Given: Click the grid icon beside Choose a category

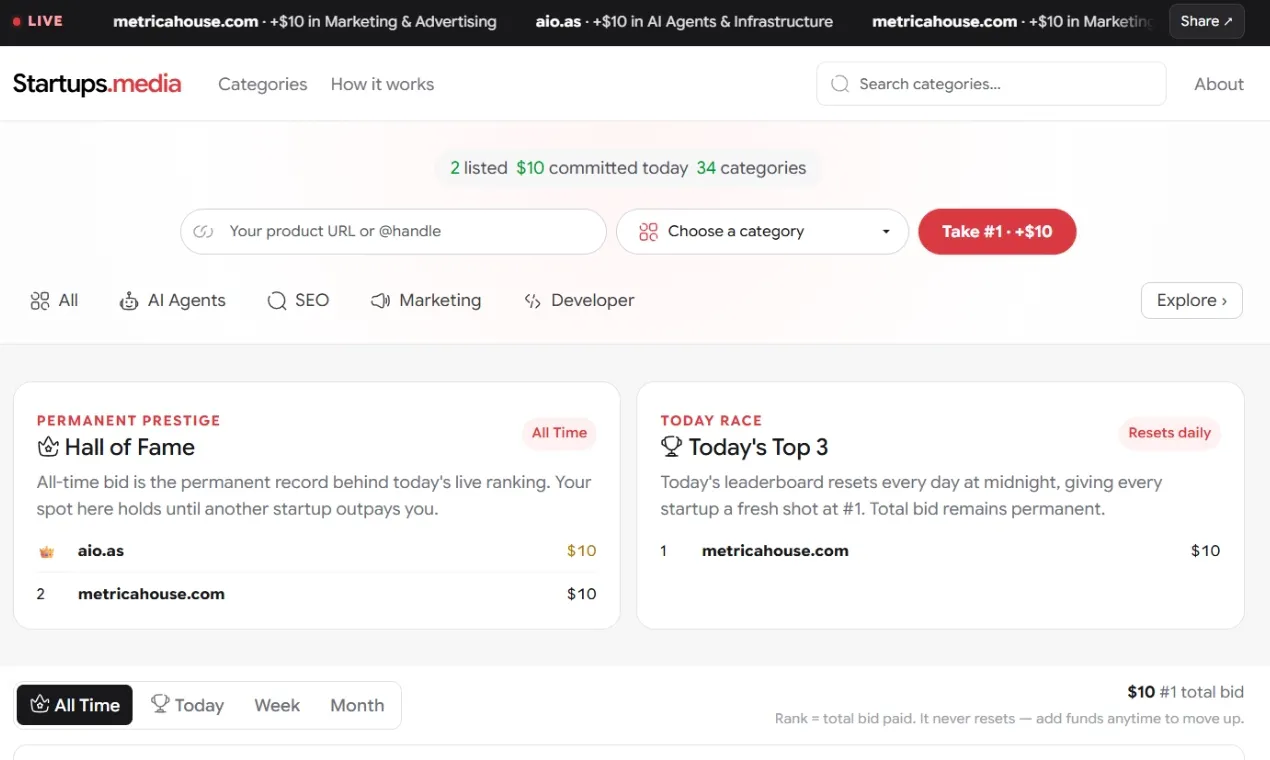Looking at the screenshot, I should [x=648, y=231].
